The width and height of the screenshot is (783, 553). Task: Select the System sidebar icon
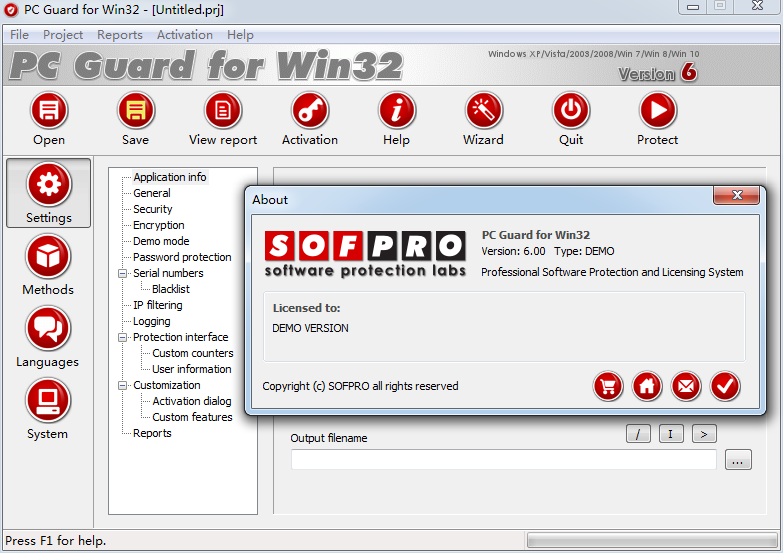click(48, 401)
